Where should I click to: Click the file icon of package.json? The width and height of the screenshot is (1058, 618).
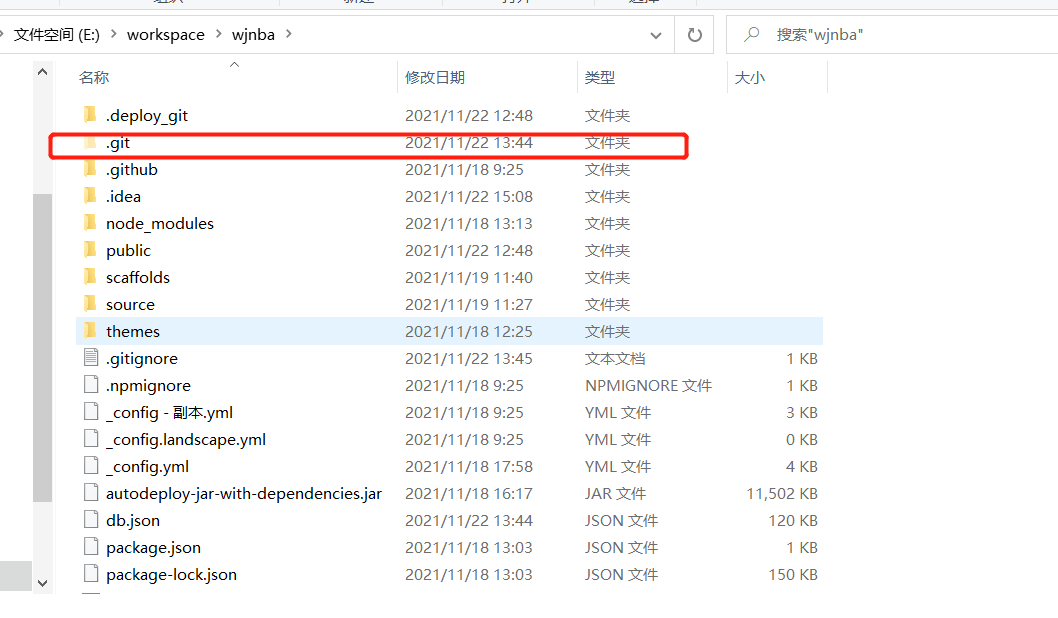90,547
